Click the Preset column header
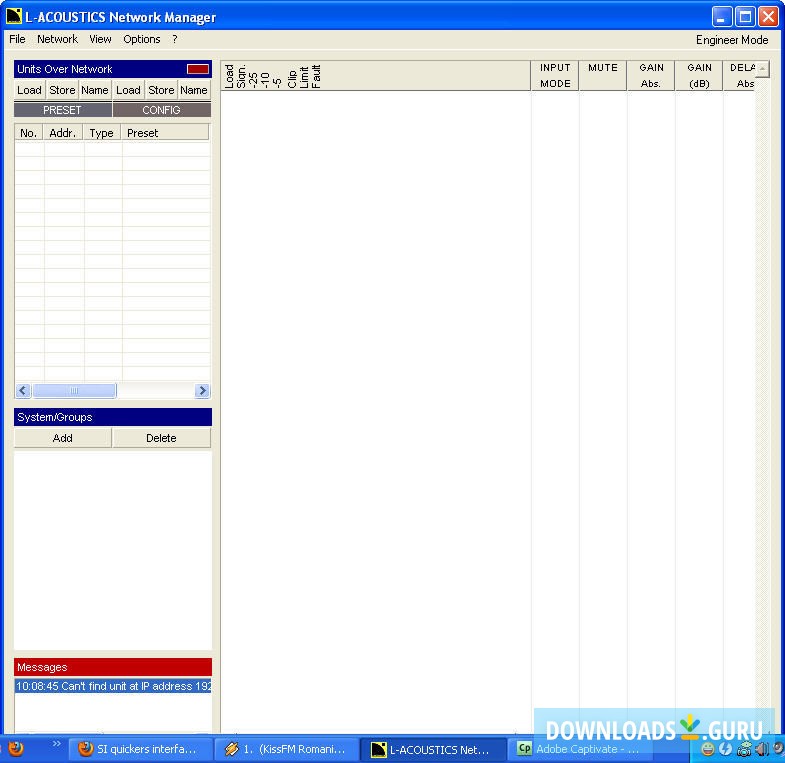The width and height of the screenshot is (785, 763). click(165, 133)
